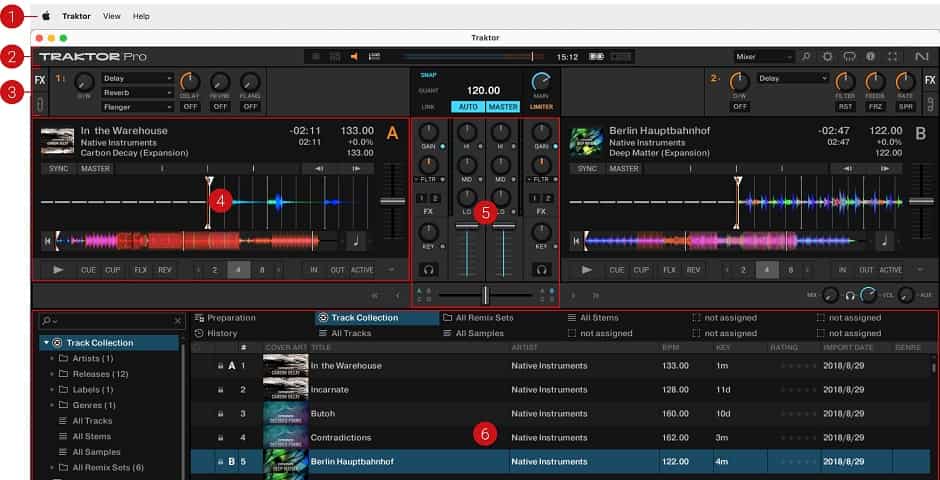Toggle fullscreen with the header icon
The width and height of the screenshot is (940, 480).
coord(893,57)
